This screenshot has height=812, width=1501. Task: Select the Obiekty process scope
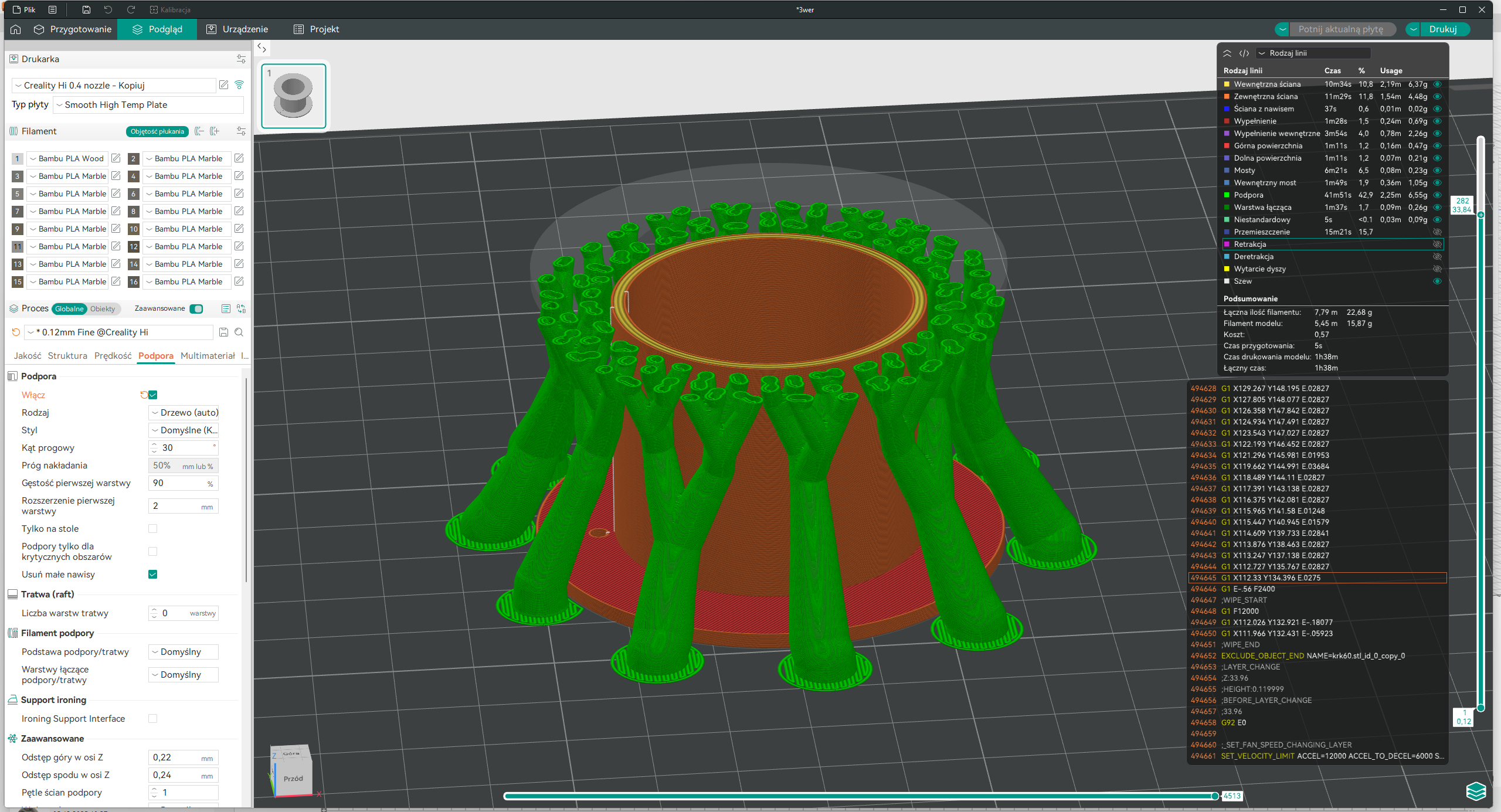point(103,309)
